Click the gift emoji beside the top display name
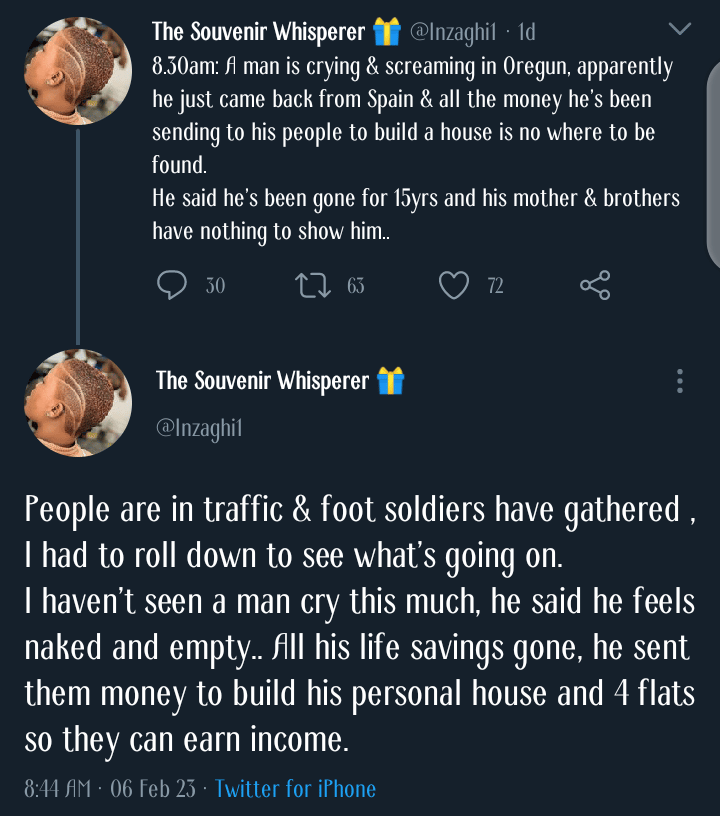This screenshot has width=720, height=816. click(386, 32)
